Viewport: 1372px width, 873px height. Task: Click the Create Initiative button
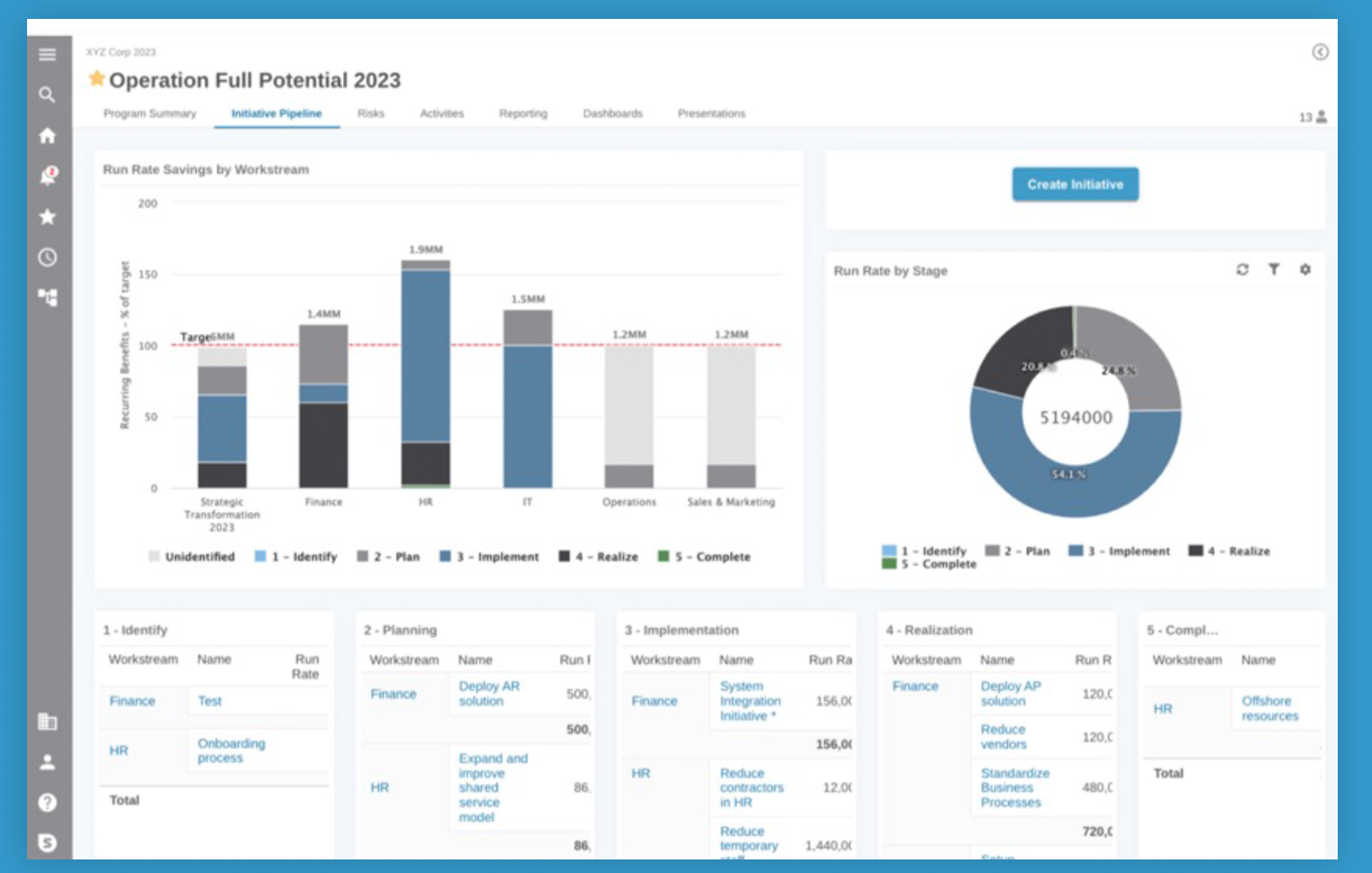click(1074, 184)
